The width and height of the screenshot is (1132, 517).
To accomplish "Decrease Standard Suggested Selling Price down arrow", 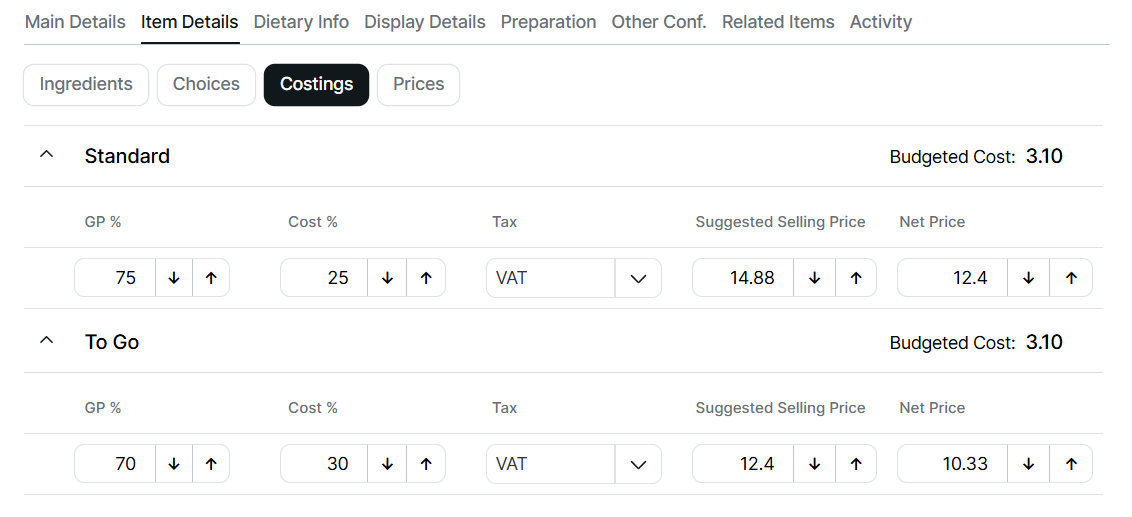I will (x=814, y=278).
